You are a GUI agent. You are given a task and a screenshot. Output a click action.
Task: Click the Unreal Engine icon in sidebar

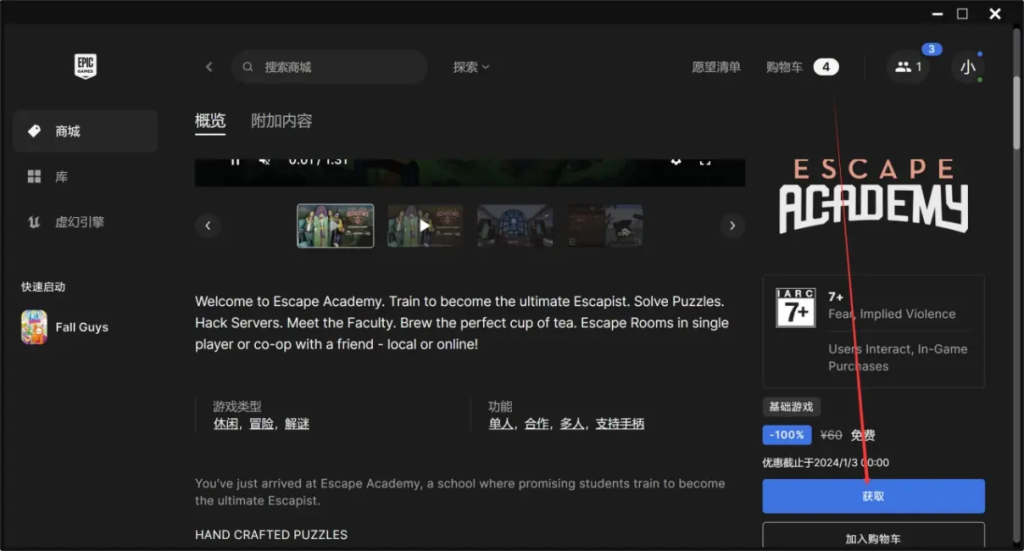(34, 222)
